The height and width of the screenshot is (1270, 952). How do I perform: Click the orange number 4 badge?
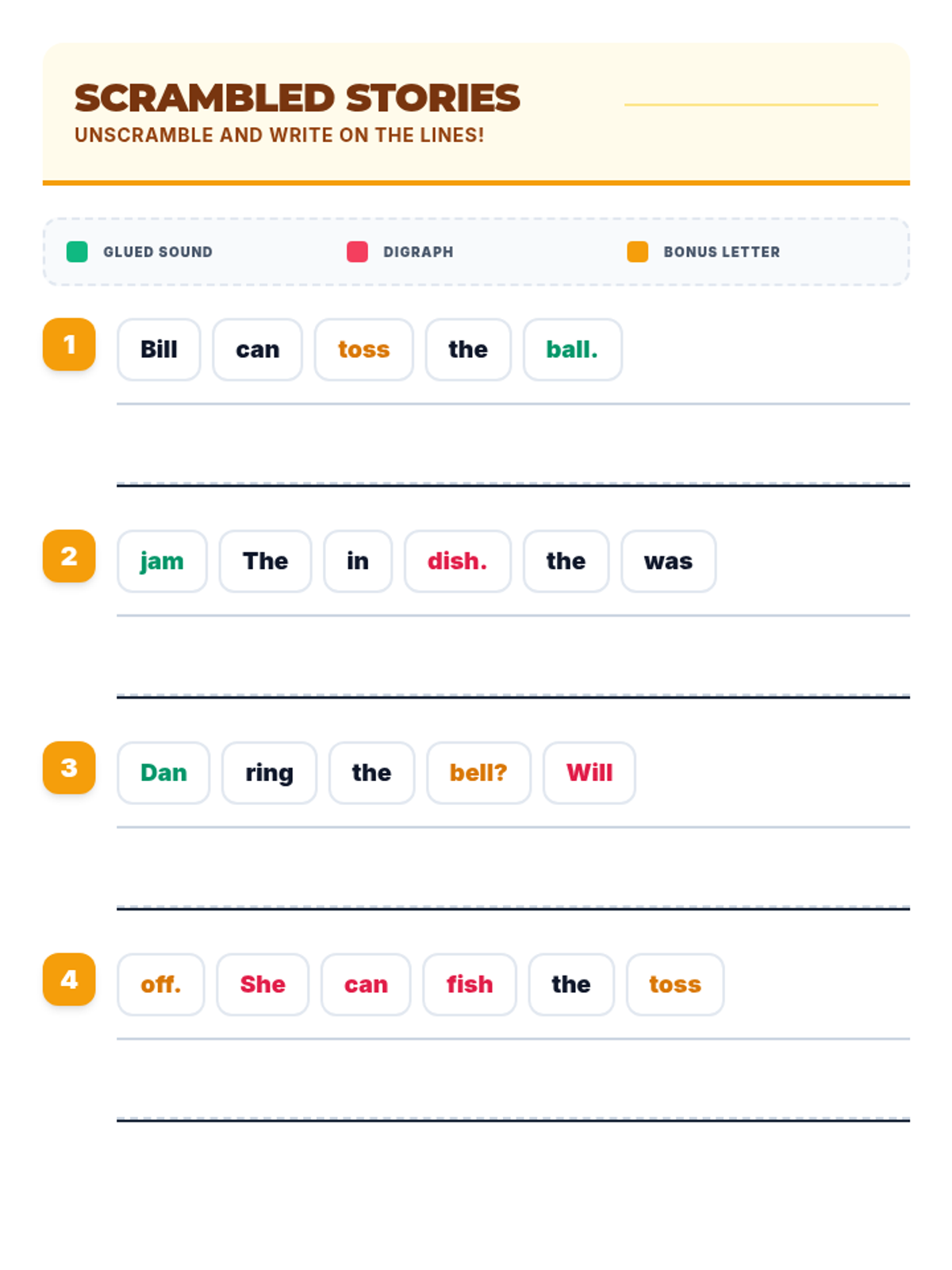(x=69, y=979)
